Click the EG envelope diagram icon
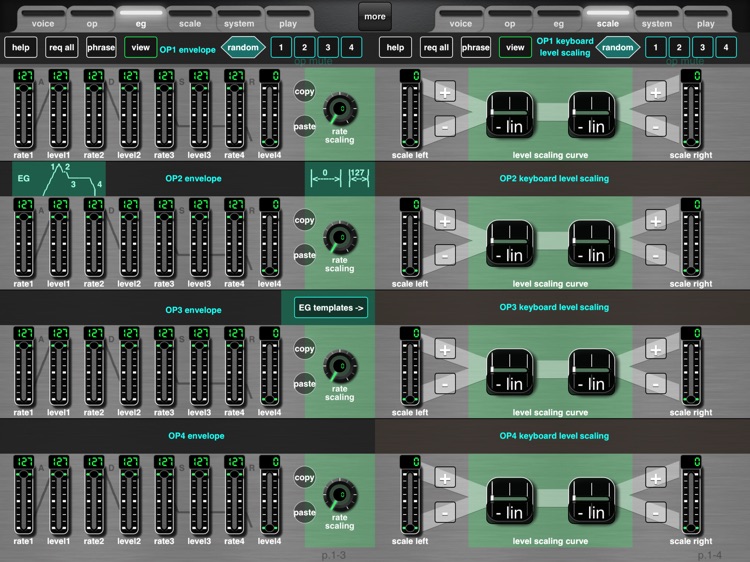The width and height of the screenshot is (750, 562). (59, 178)
